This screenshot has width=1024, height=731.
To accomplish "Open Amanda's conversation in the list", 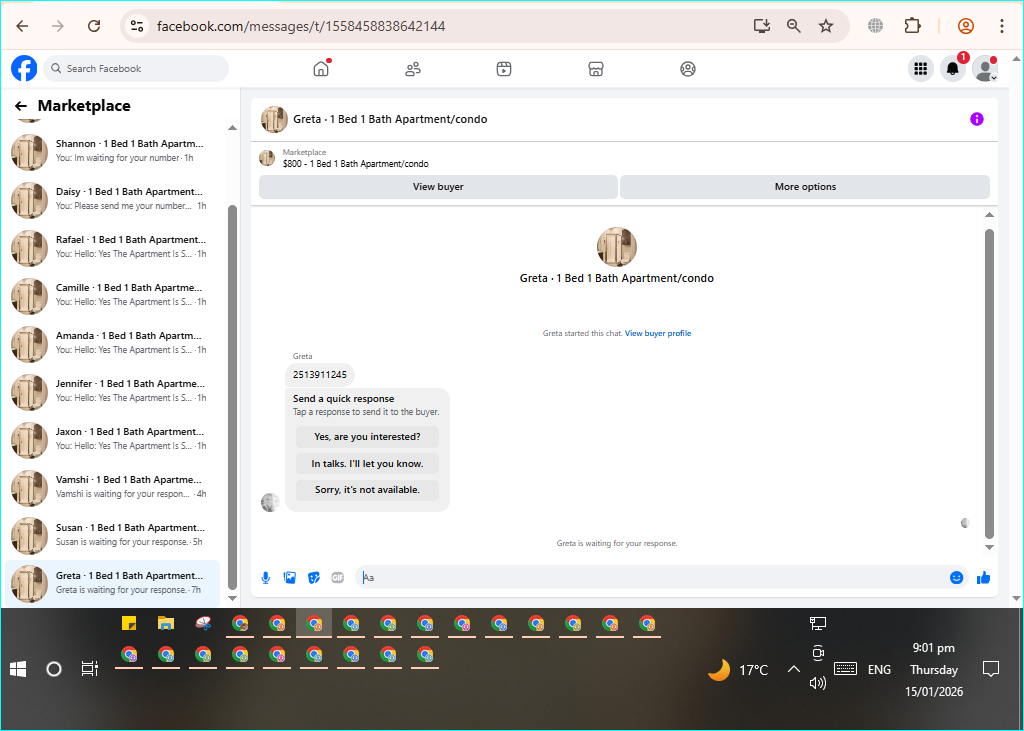I will point(112,343).
